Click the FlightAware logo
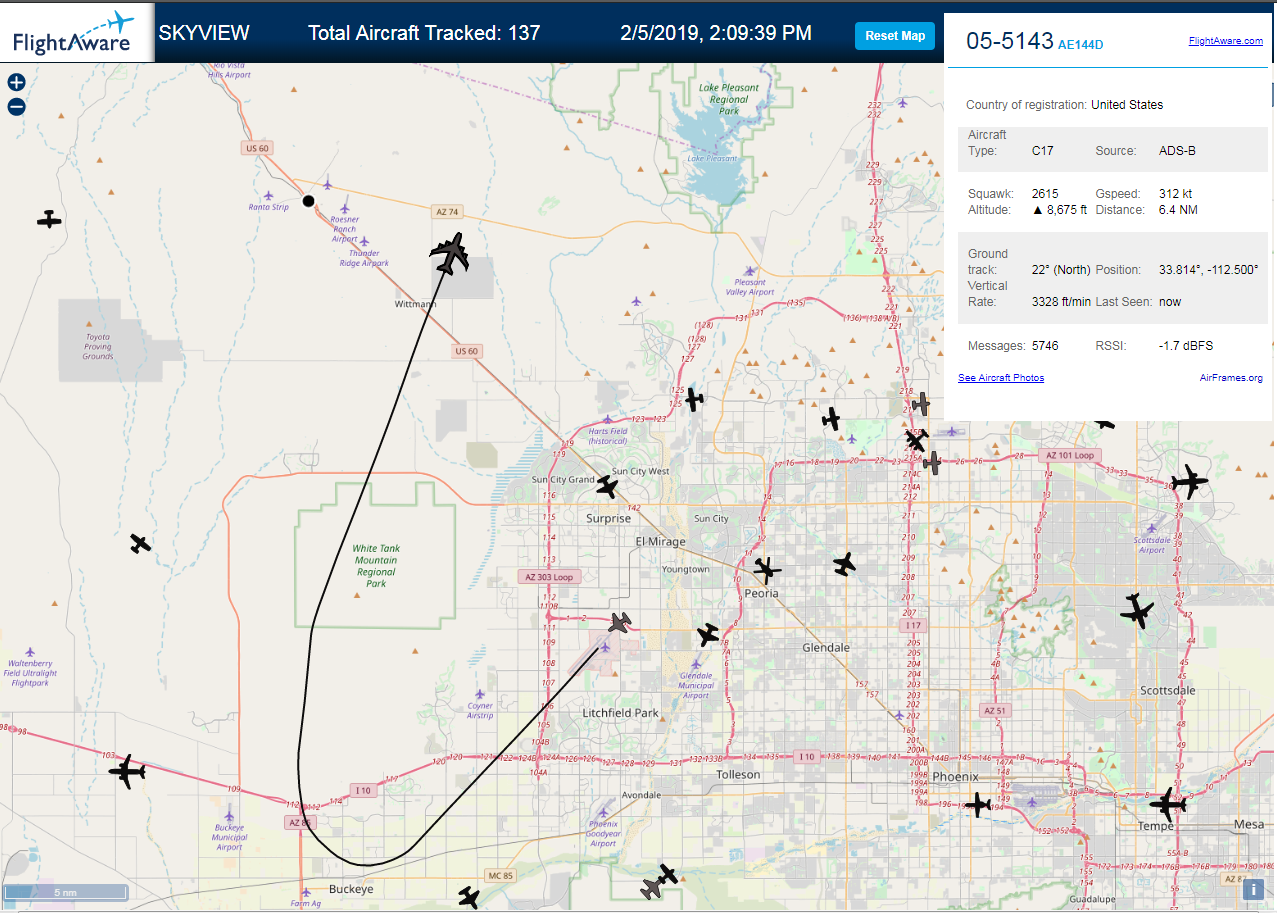 pyautogui.click(x=77, y=32)
